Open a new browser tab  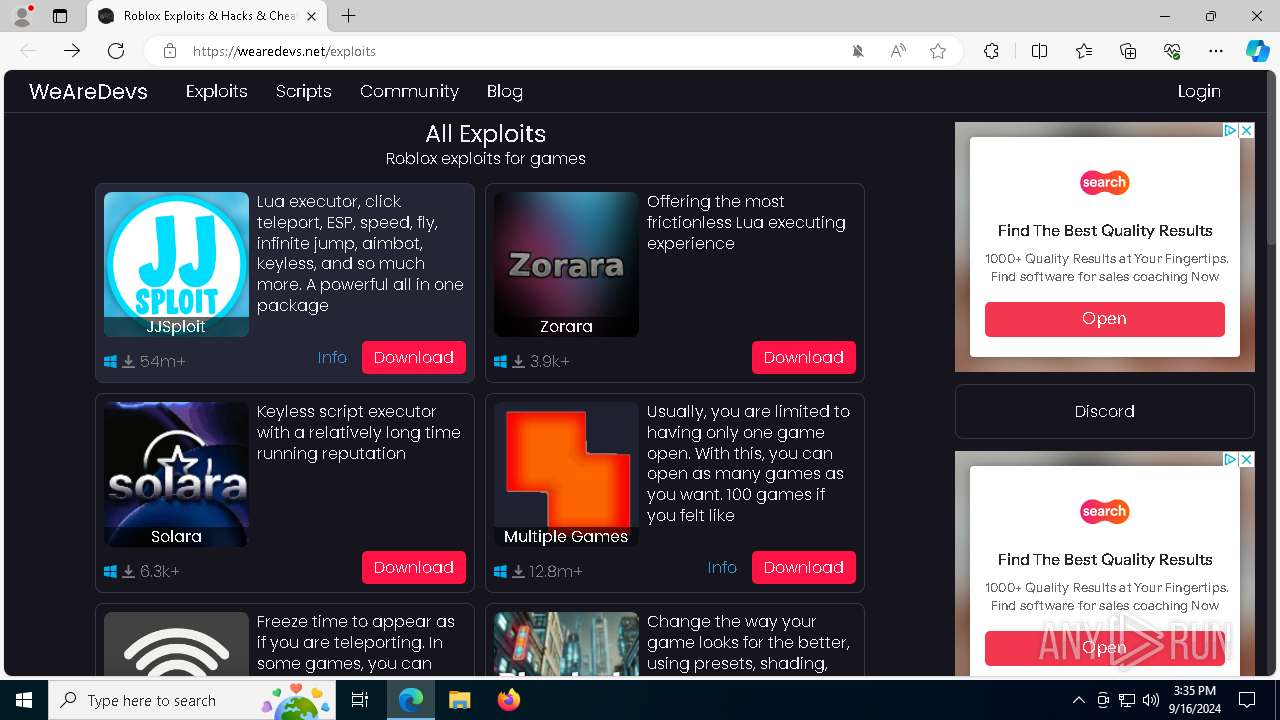pos(348,16)
